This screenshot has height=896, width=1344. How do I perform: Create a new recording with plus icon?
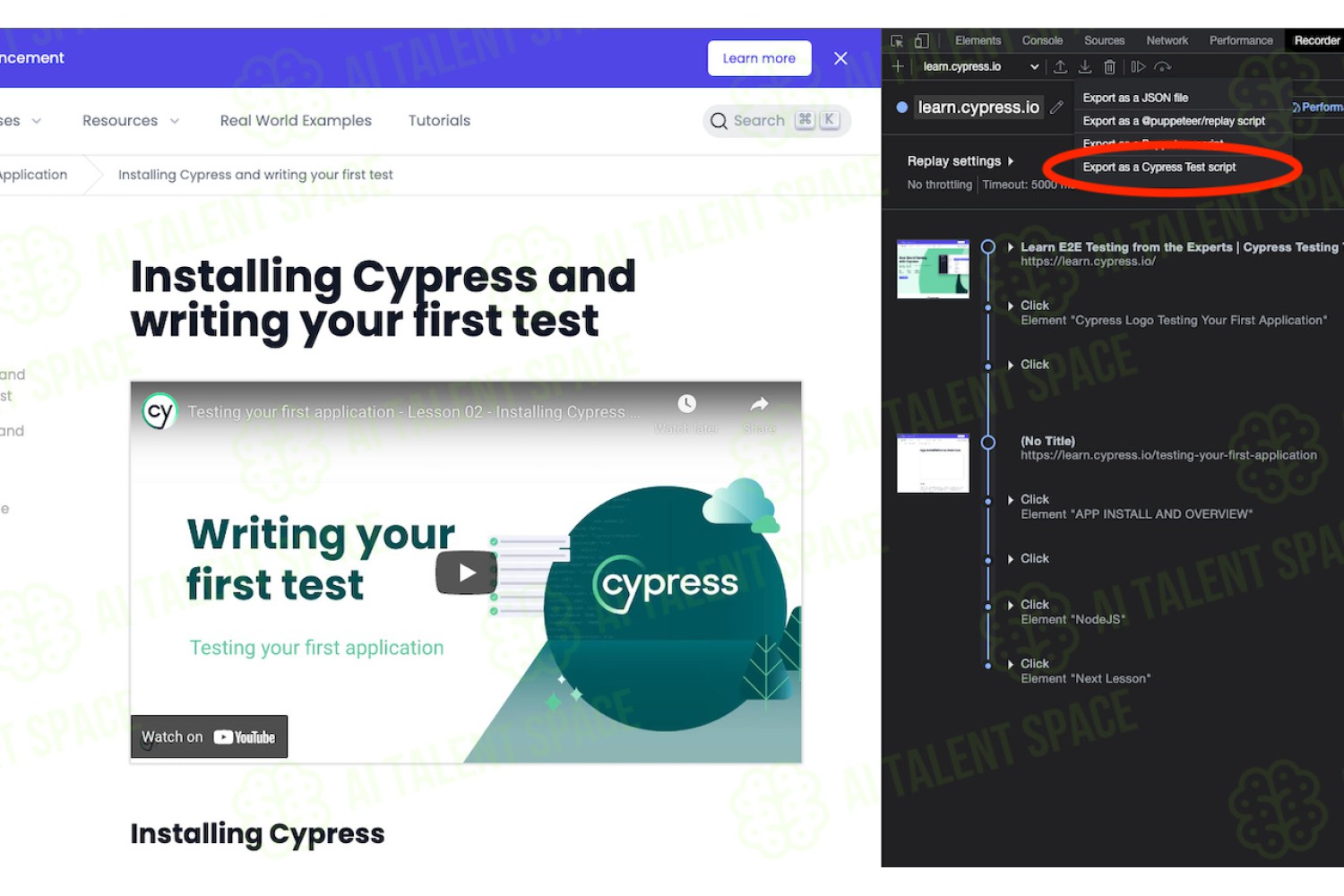point(898,66)
